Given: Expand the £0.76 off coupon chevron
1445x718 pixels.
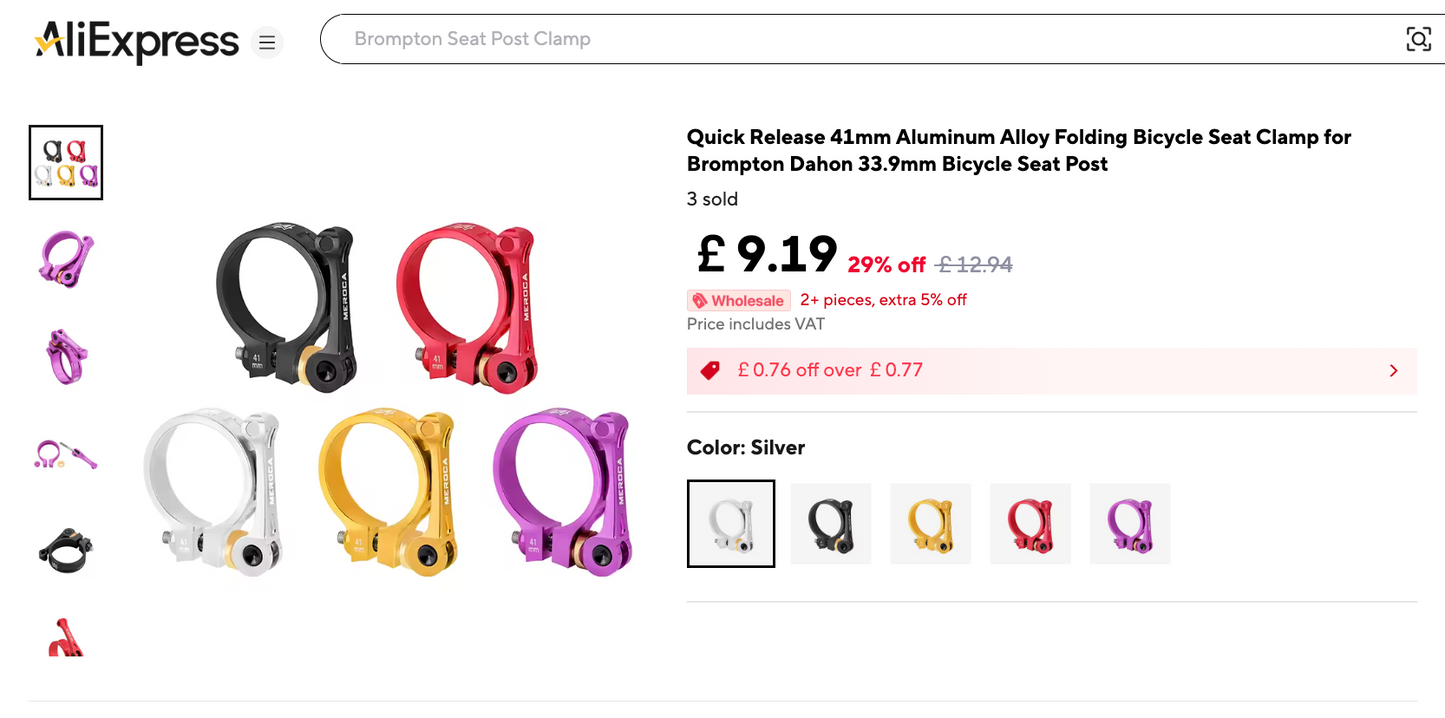Looking at the screenshot, I should click(x=1394, y=371).
